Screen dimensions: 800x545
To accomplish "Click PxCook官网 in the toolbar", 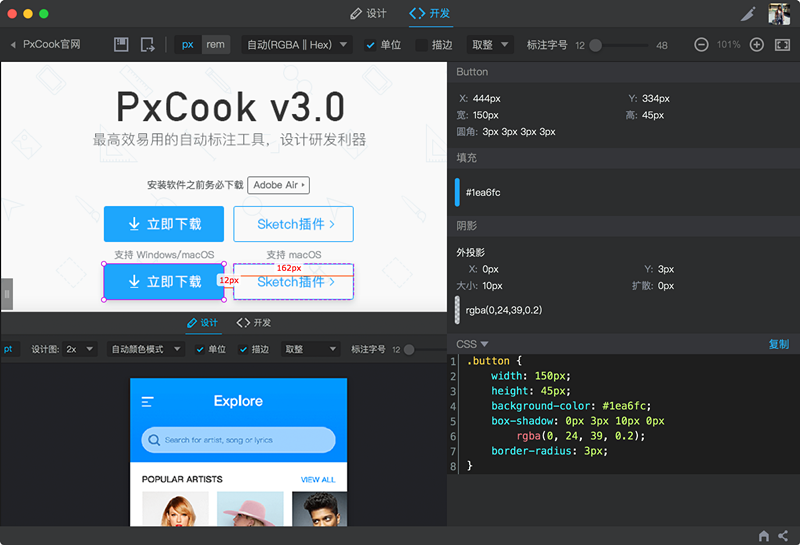I will [x=52, y=44].
